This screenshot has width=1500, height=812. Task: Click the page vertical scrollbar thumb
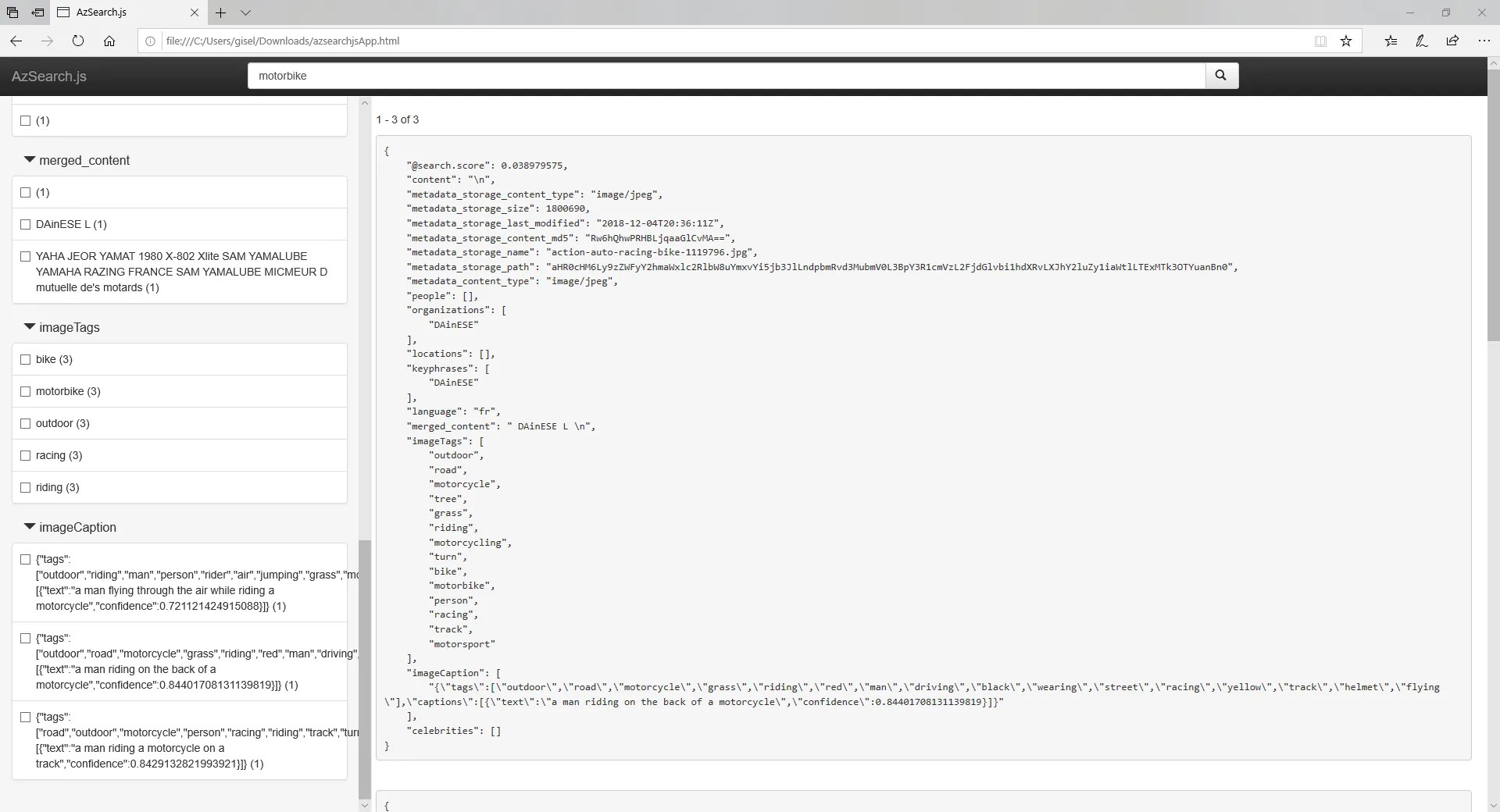1493,205
